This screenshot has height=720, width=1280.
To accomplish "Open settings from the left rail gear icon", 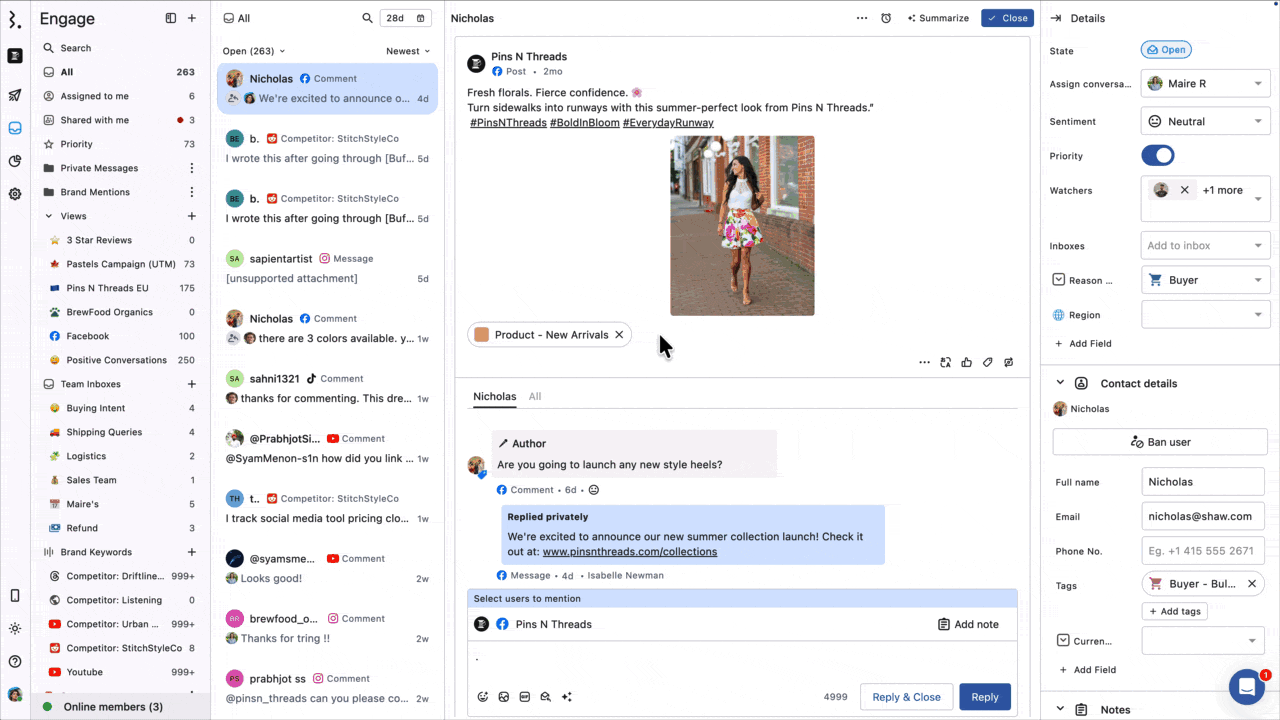I will point(14,194).
